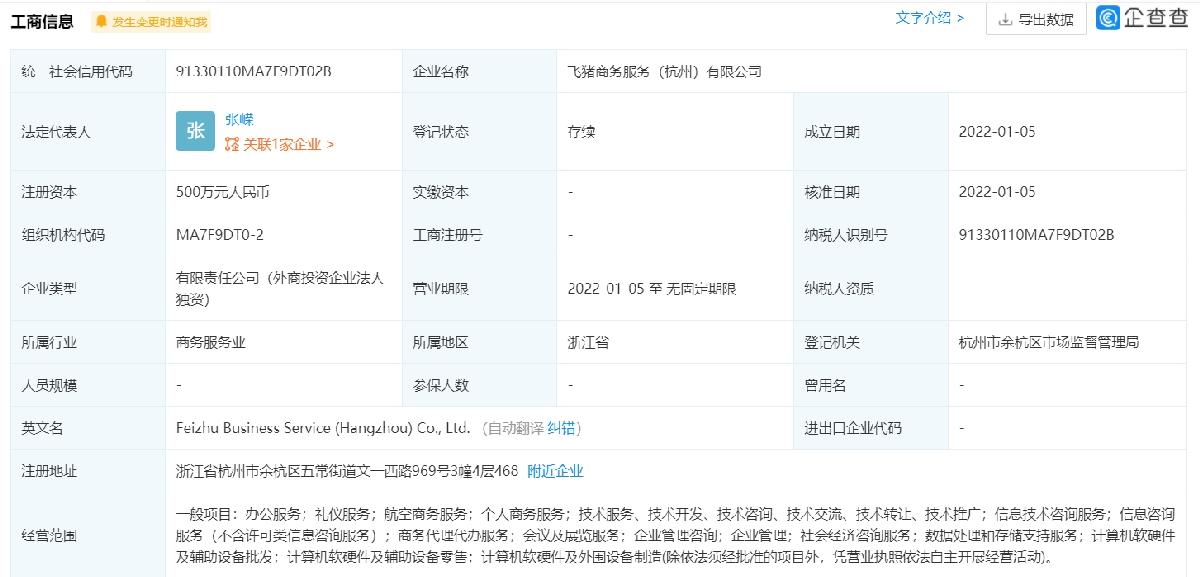Click the 导出数据 button
Screen dimensions: 1200x577
click(x=1036, y=19)
